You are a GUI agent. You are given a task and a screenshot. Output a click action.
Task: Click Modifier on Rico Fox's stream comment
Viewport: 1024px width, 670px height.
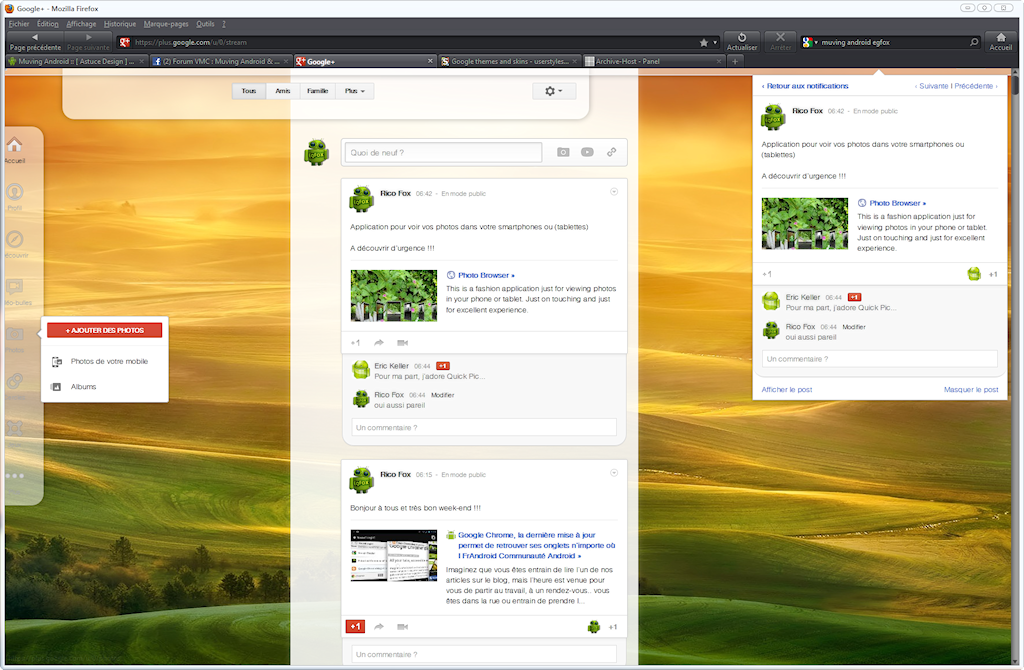[443, 395]
